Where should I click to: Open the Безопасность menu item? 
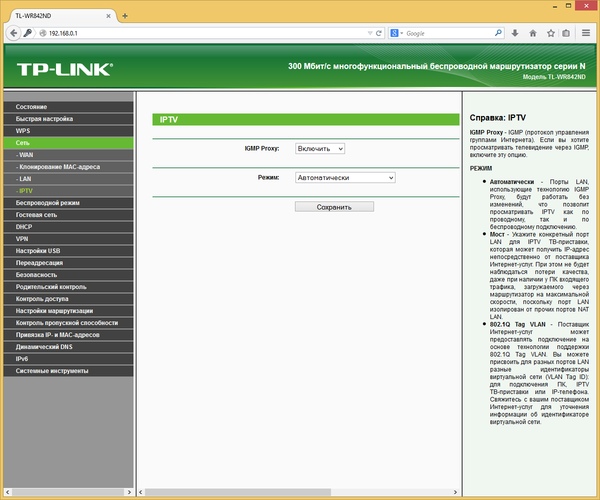point(69,275)
